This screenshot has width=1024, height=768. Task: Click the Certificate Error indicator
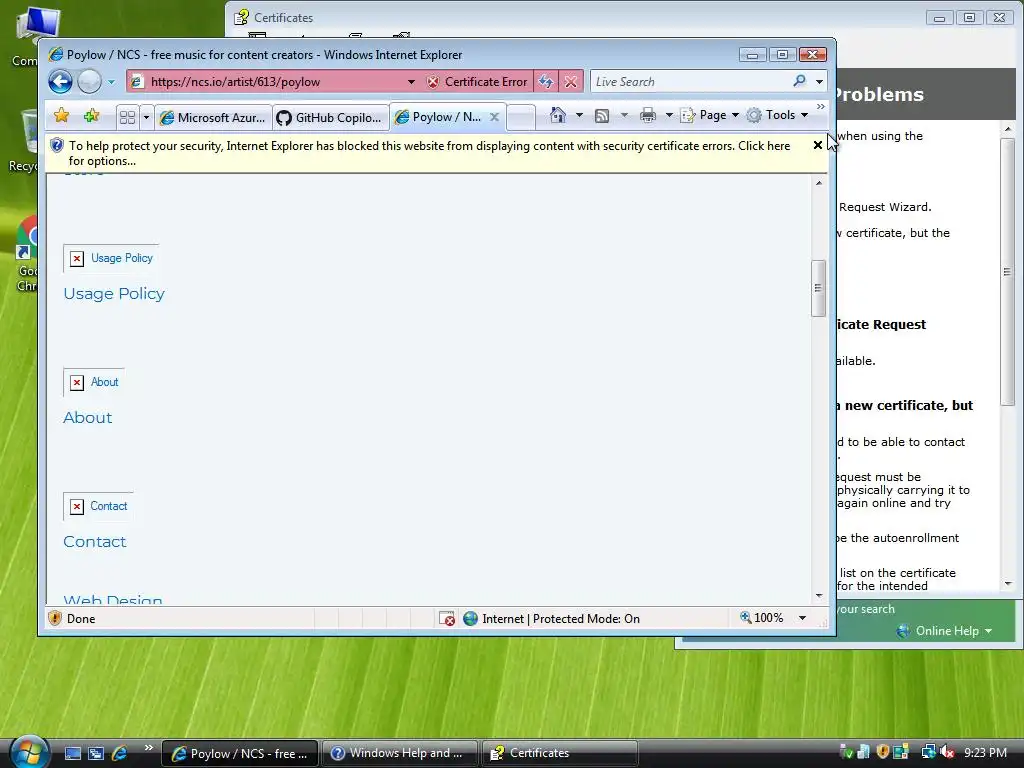(x=476, y=82)
